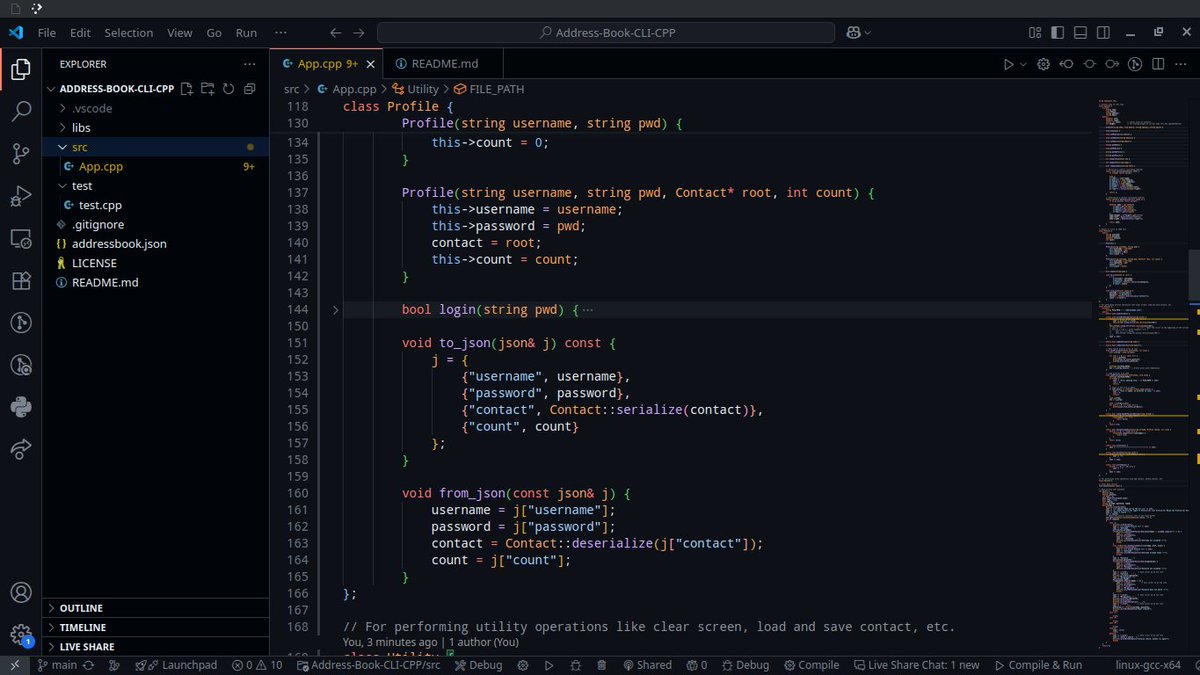Viewport: 1200px width, 675px height.
Task: Click Live Share Chat in status bar
Action: [916, 665]
